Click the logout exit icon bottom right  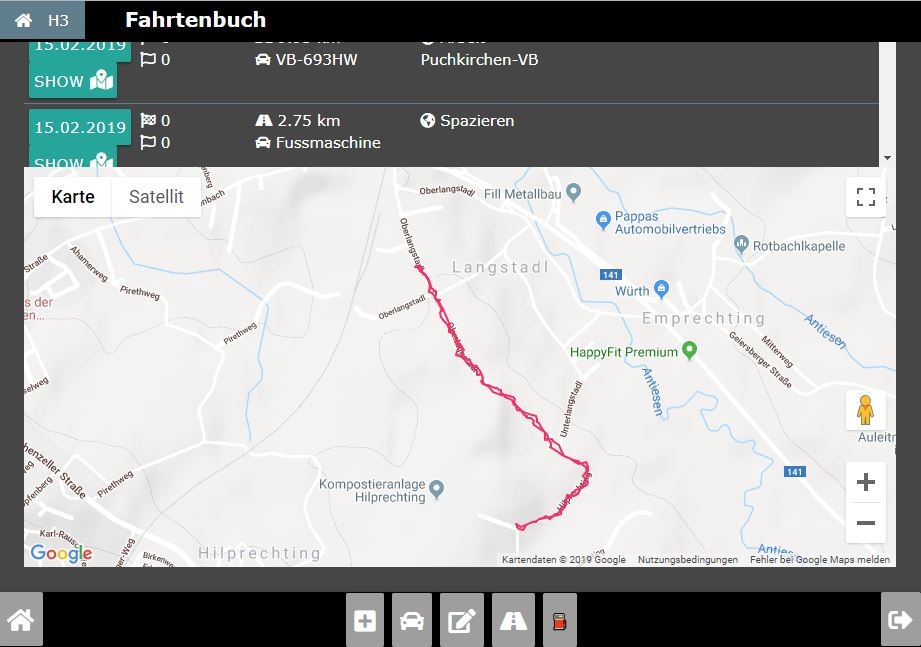tap(900, 619)
